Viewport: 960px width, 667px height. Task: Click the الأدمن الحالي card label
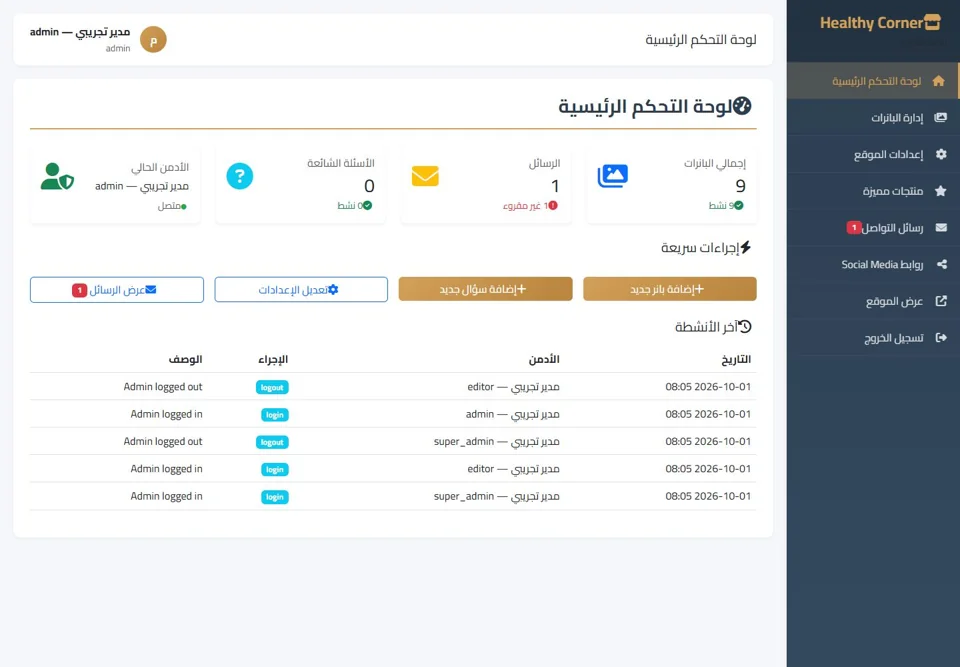160,167
